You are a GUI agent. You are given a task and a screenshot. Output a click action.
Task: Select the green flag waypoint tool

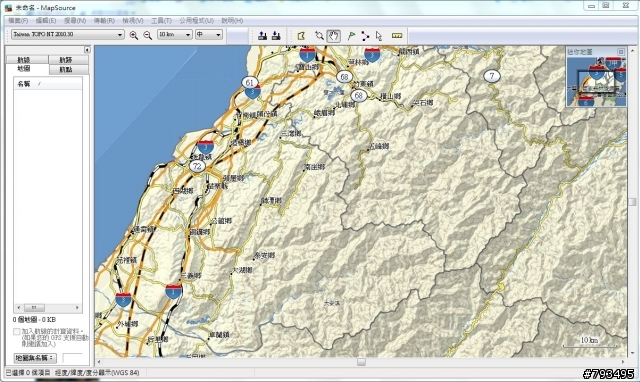tap(351, 36)
